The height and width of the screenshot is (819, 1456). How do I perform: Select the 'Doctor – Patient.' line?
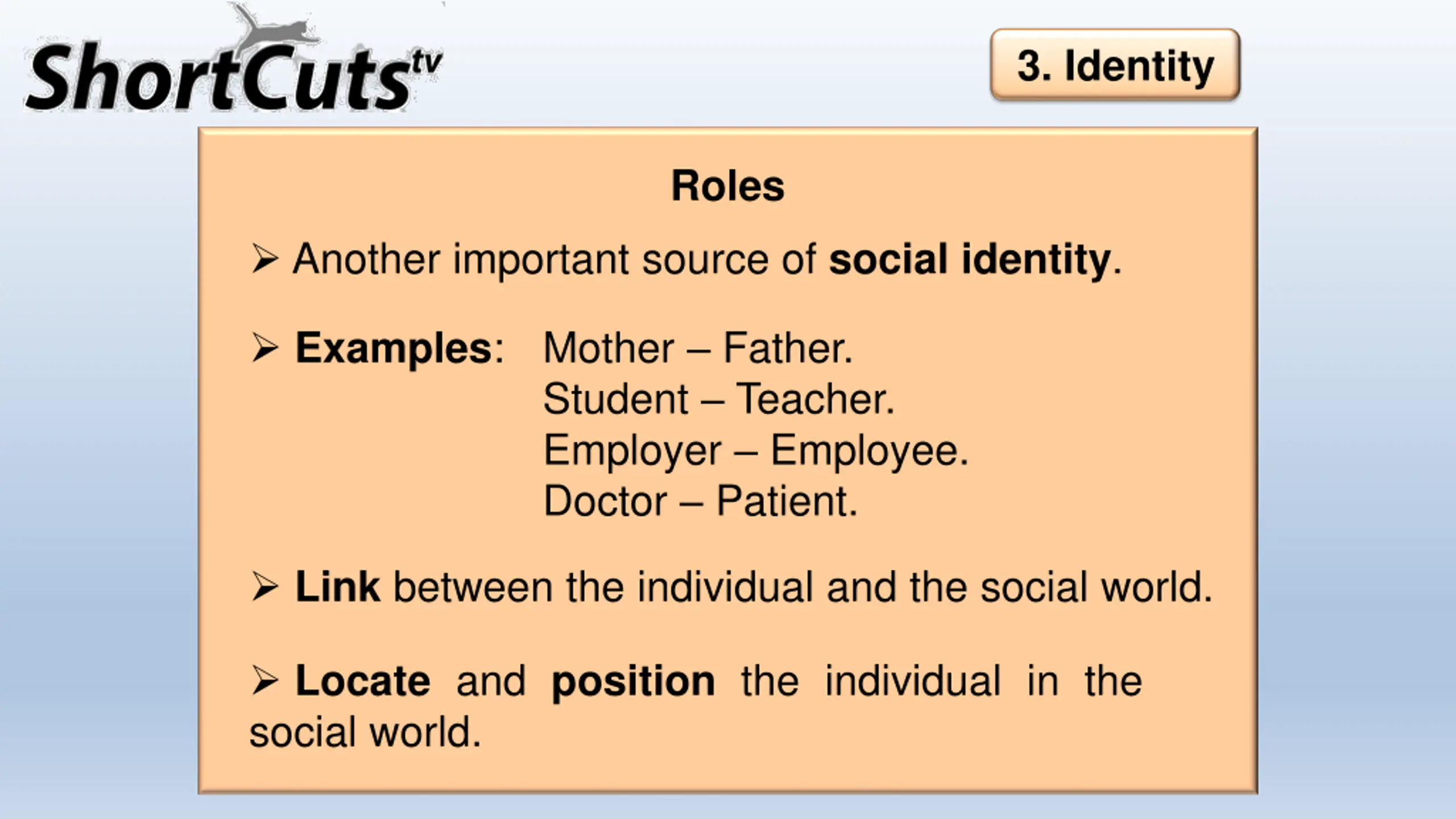(700, 502)
